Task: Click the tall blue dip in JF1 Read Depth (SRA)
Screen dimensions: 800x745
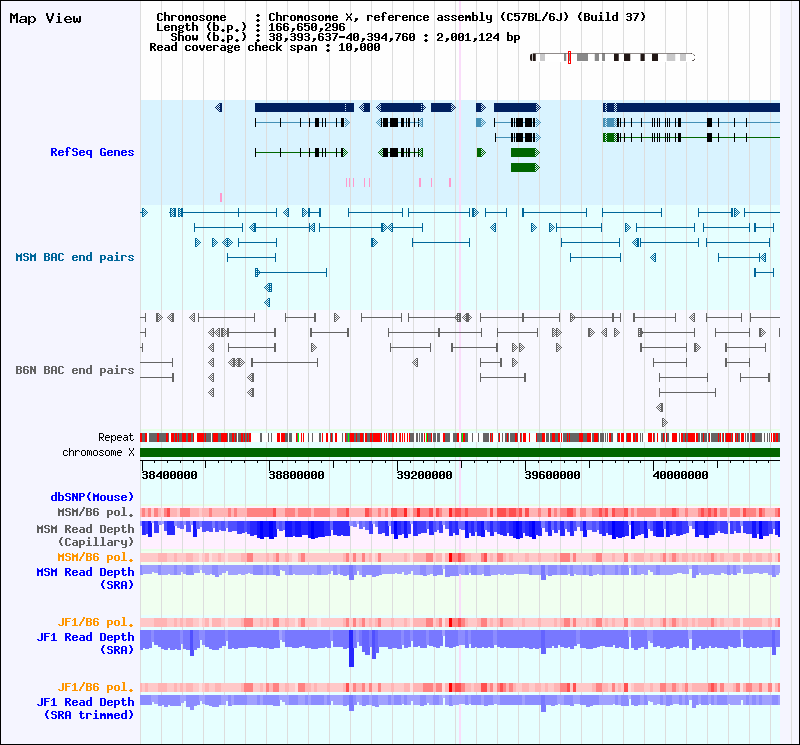Action: click(x=351, y=649)
